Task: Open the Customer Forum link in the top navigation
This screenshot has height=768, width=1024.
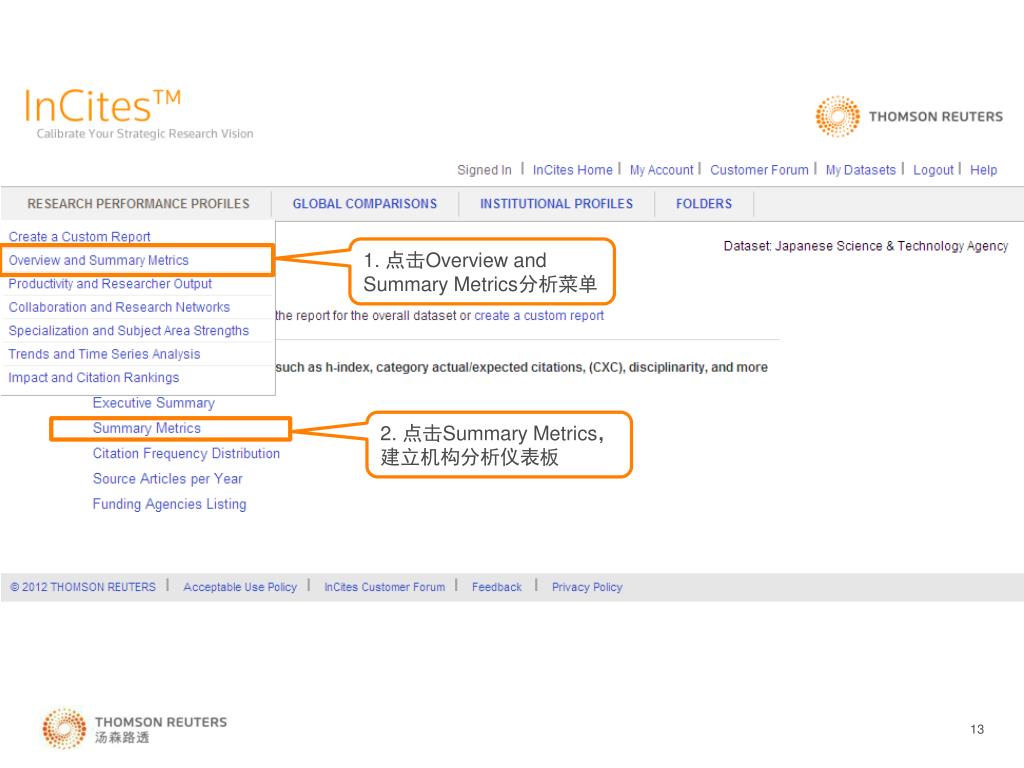Action: (x=759, y=170)
